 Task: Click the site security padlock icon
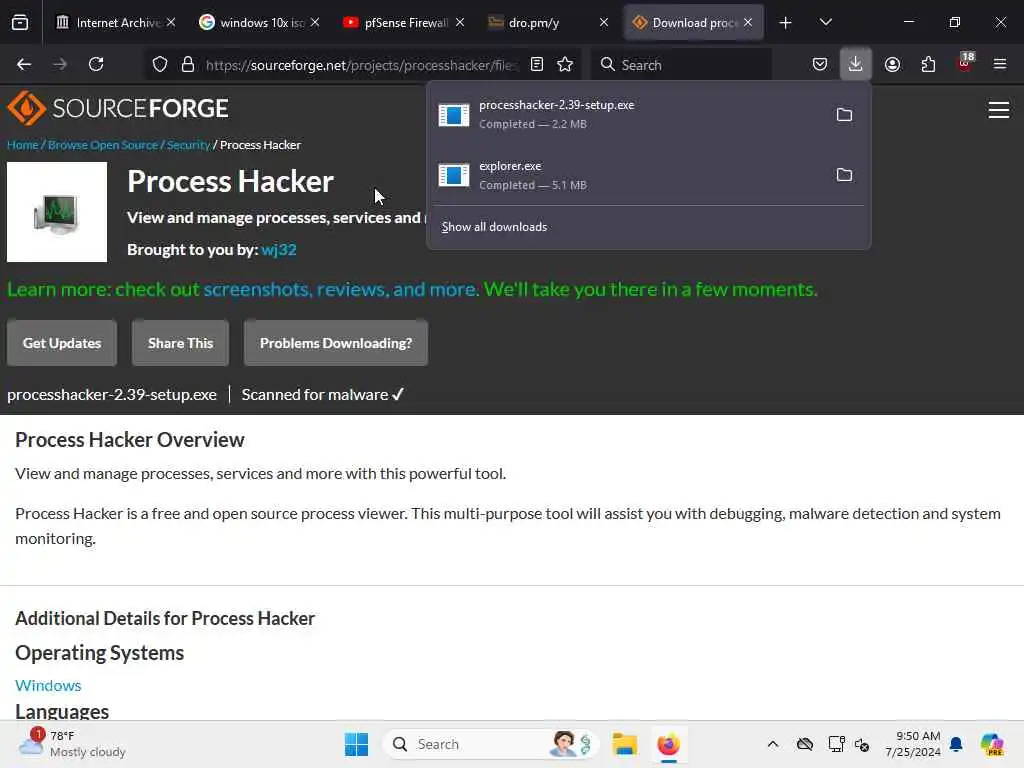(188, 64)
